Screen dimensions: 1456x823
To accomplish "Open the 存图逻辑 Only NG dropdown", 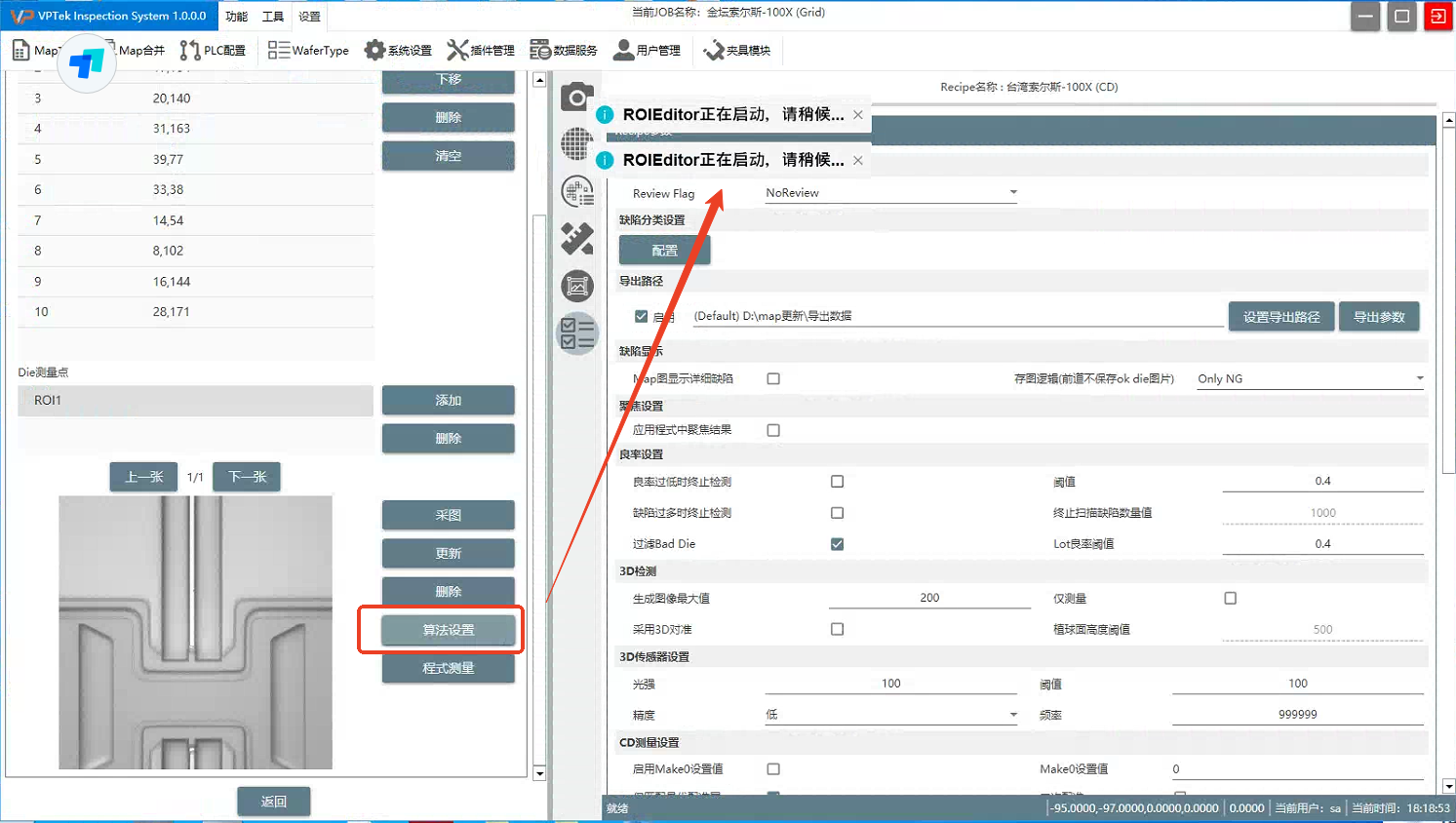I will [x=1419, y=378].
